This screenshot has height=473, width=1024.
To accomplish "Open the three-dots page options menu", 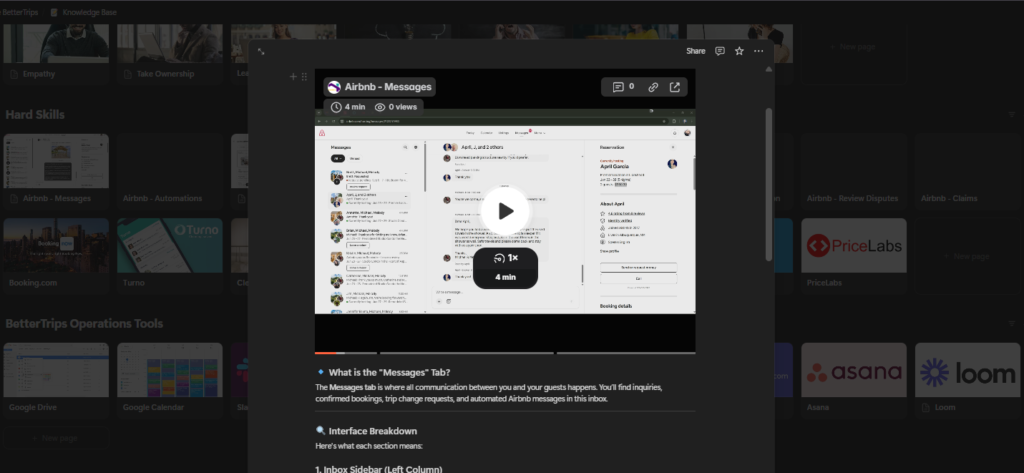I will click(759, 51).
